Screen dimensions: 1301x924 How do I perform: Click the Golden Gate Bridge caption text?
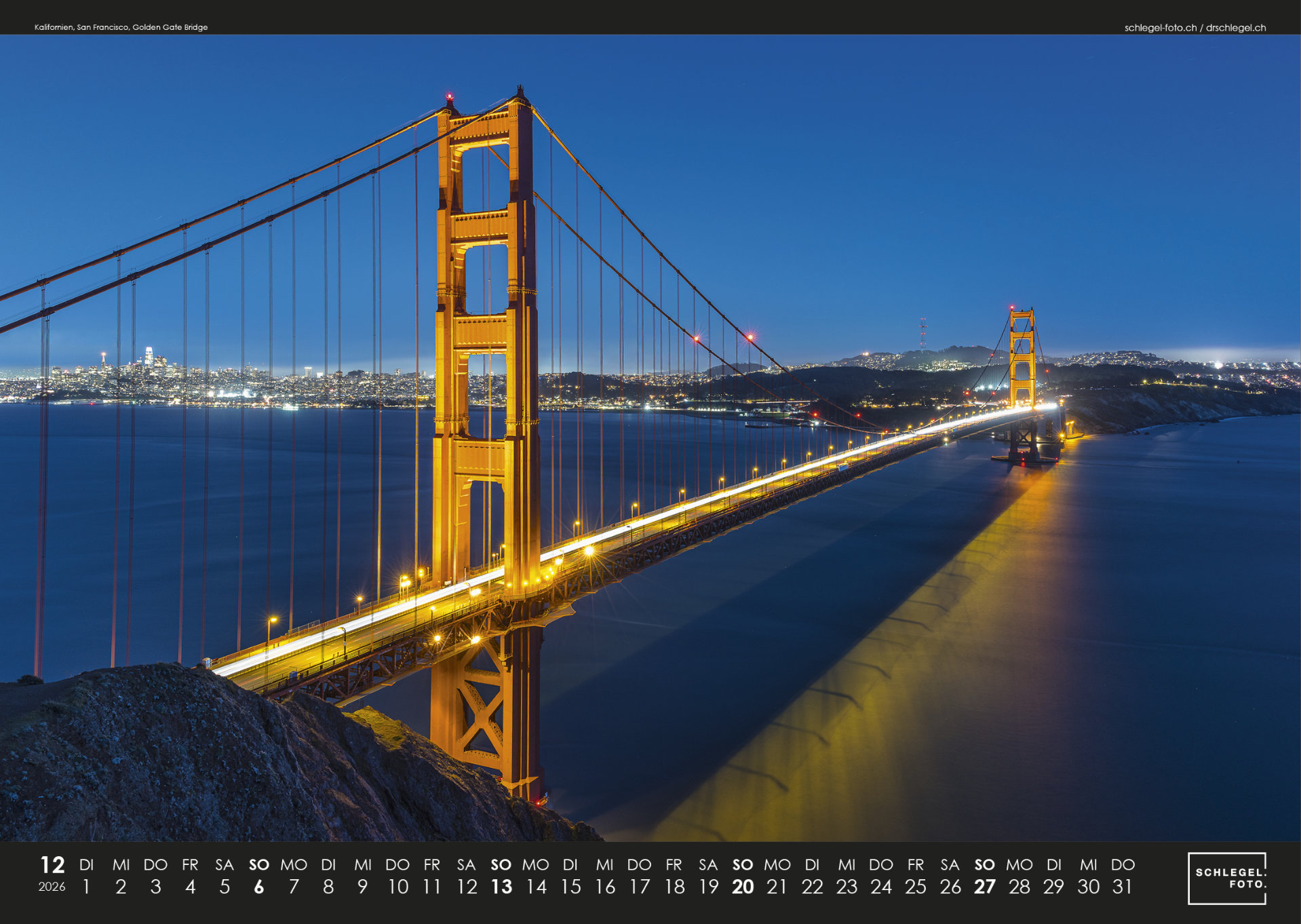click(121, 27)
